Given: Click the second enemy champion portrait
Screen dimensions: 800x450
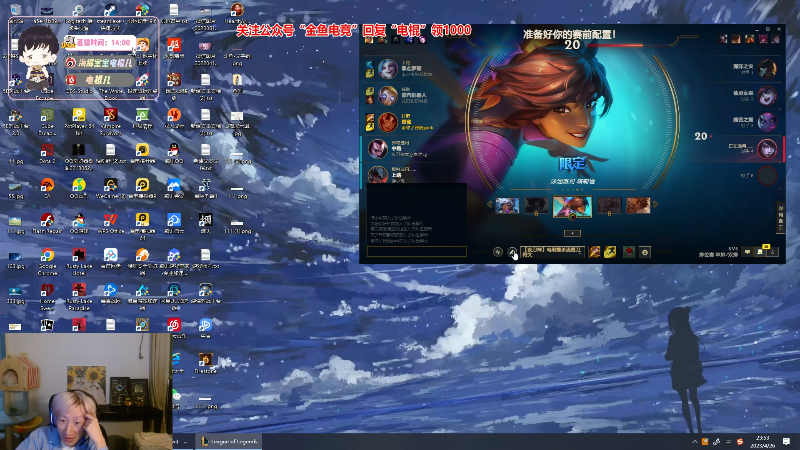Looking at the screenshot, I should 767,95.
